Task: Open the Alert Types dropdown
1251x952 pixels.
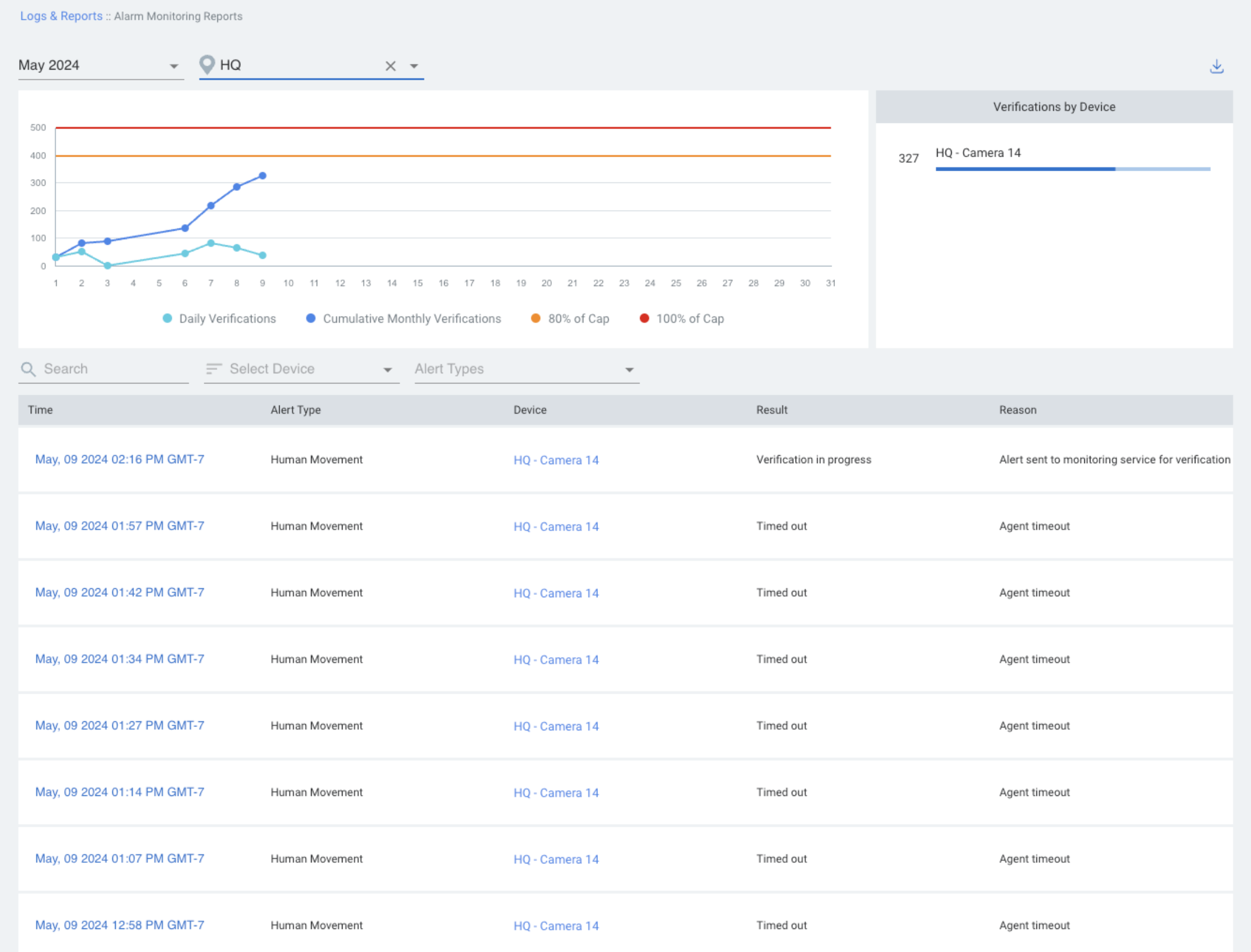Action: [x=524, y=368]
